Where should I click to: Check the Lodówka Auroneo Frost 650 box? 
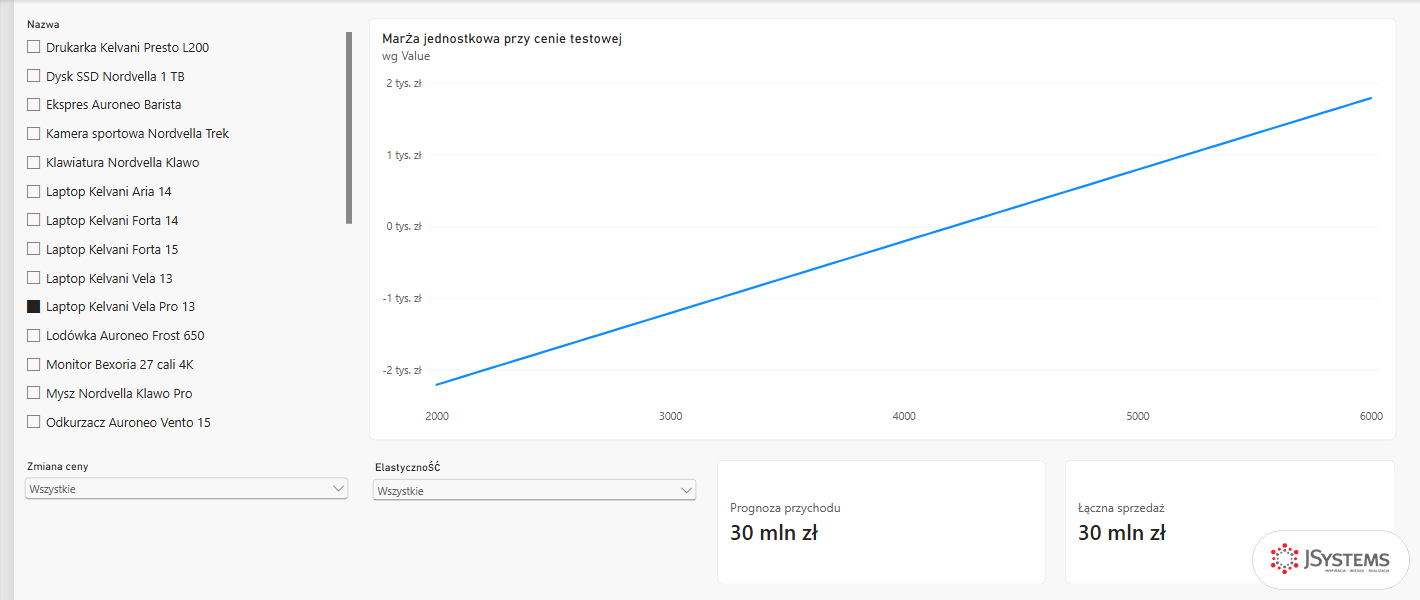[x=34, y=335]
